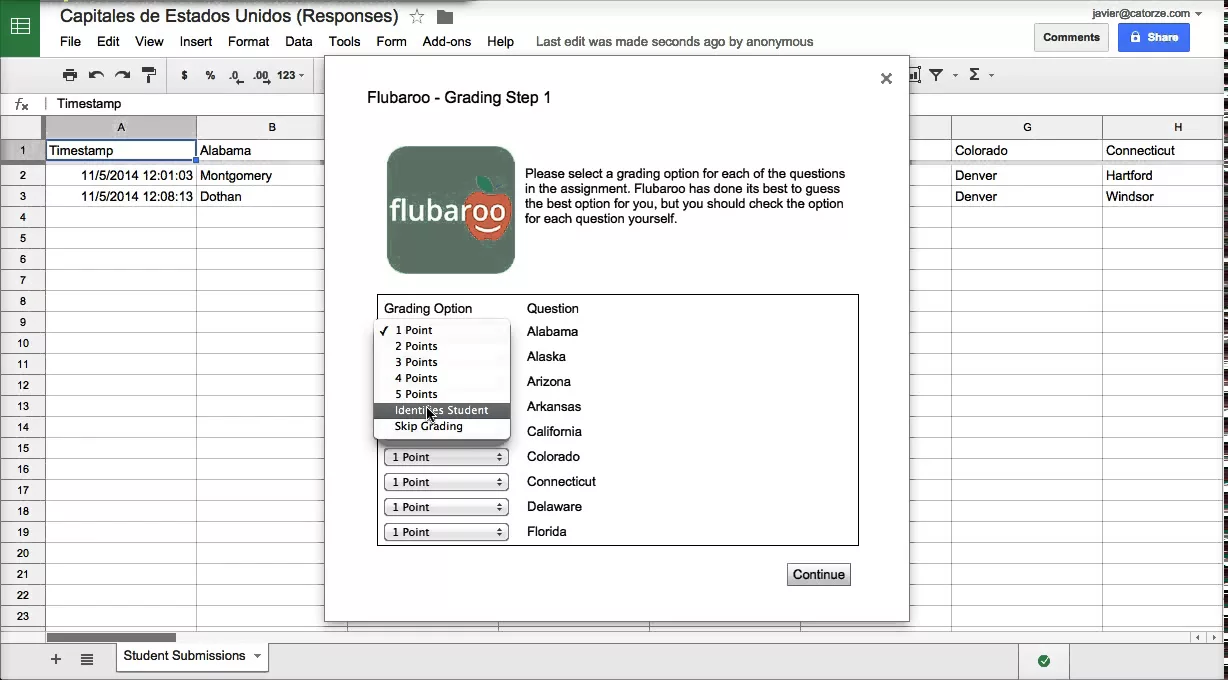Open the File menu
Screen dimensions: 1228x680
(70, 42)
